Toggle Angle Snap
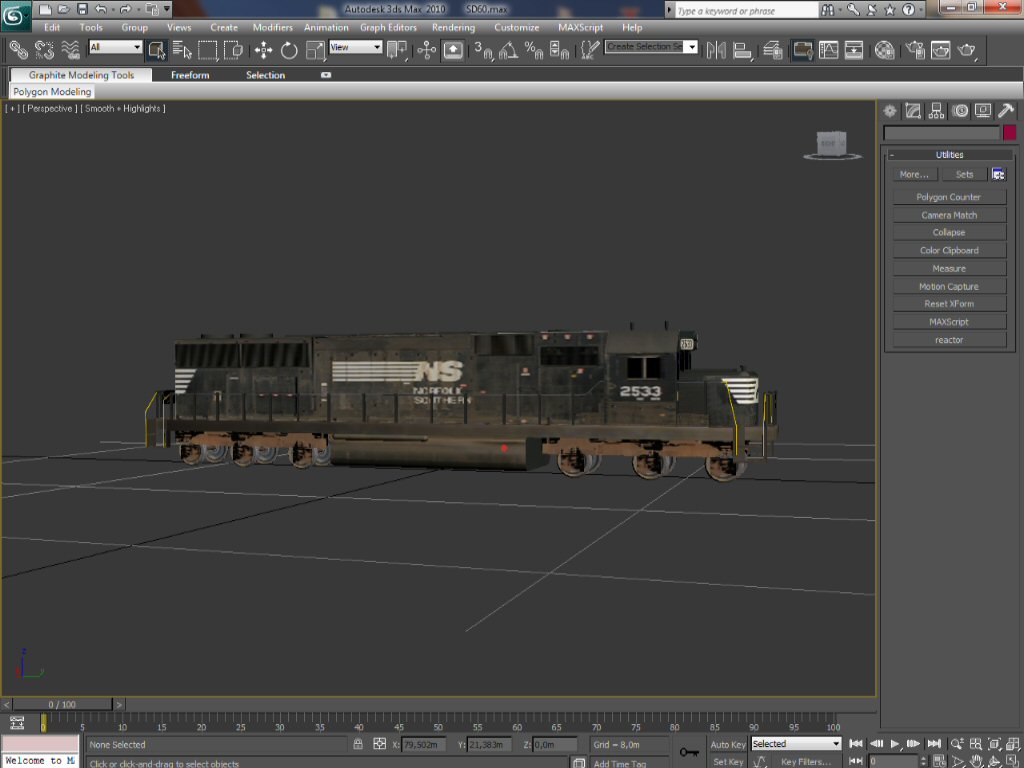The width and height of the screenshot is (1024, 768). click(508, 50)
